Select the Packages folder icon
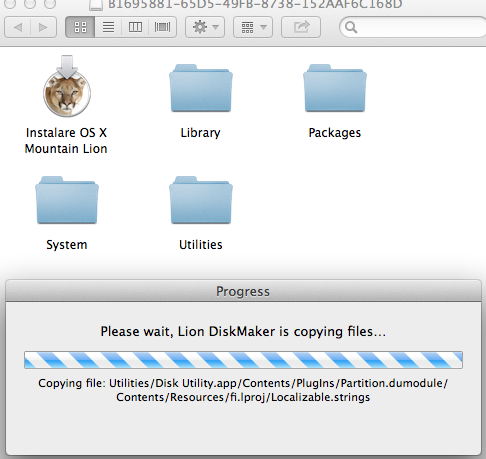 [335, 88]
